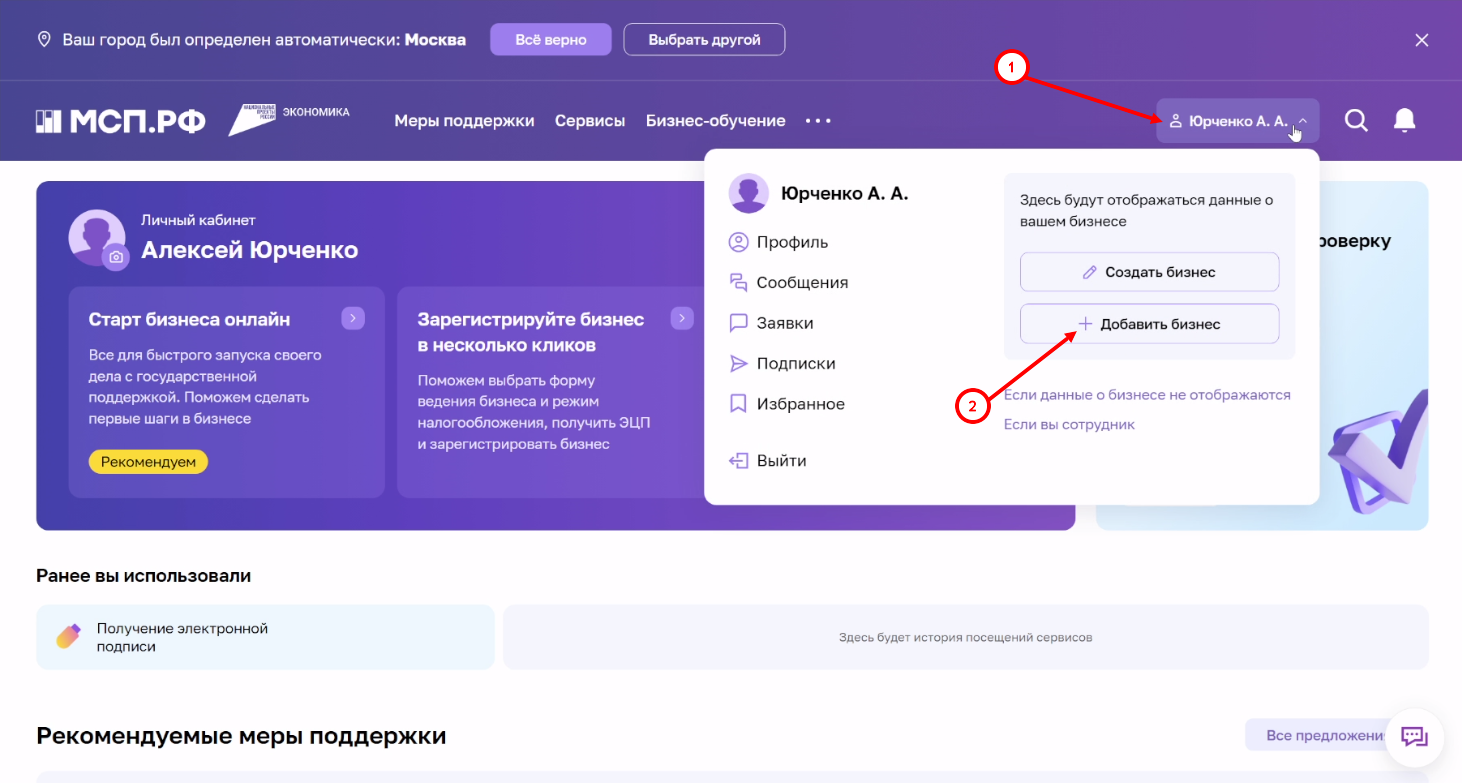Confirm city with Всё верно button
Viewport: 1462px width, 783px height.
point(550,40)
